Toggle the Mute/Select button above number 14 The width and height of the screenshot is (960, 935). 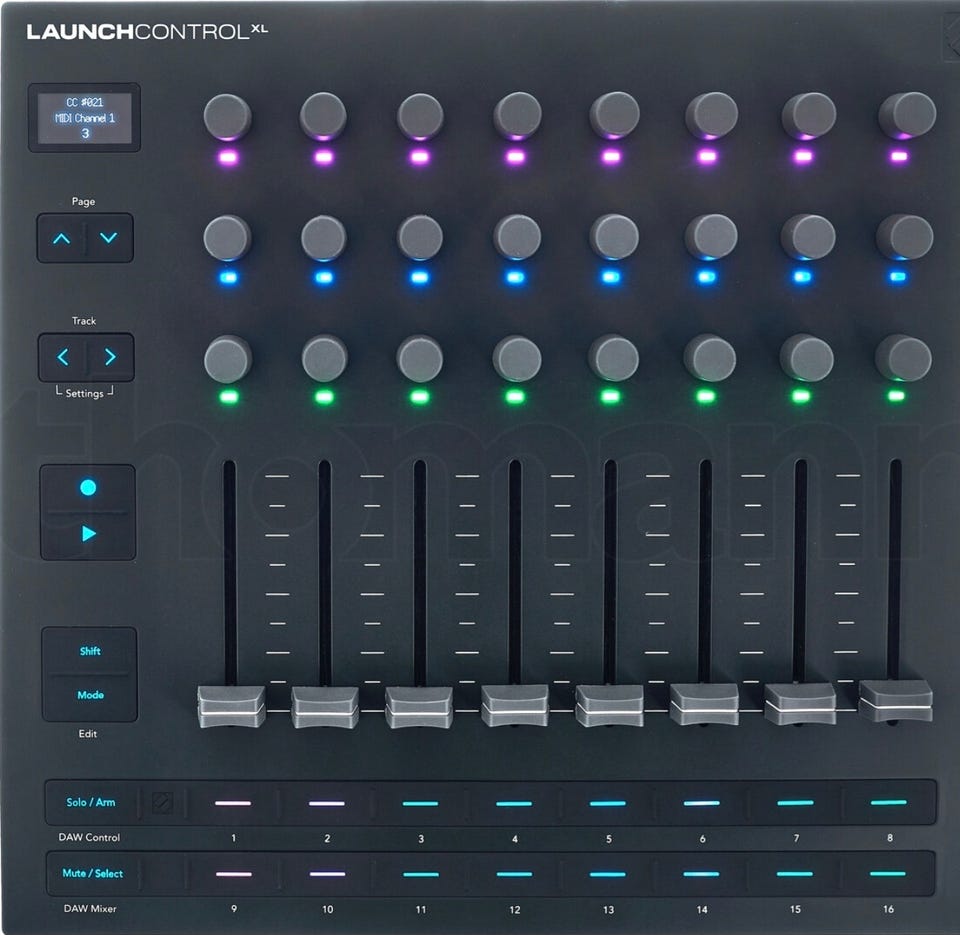pyautogui.click(x=701, y=874)
